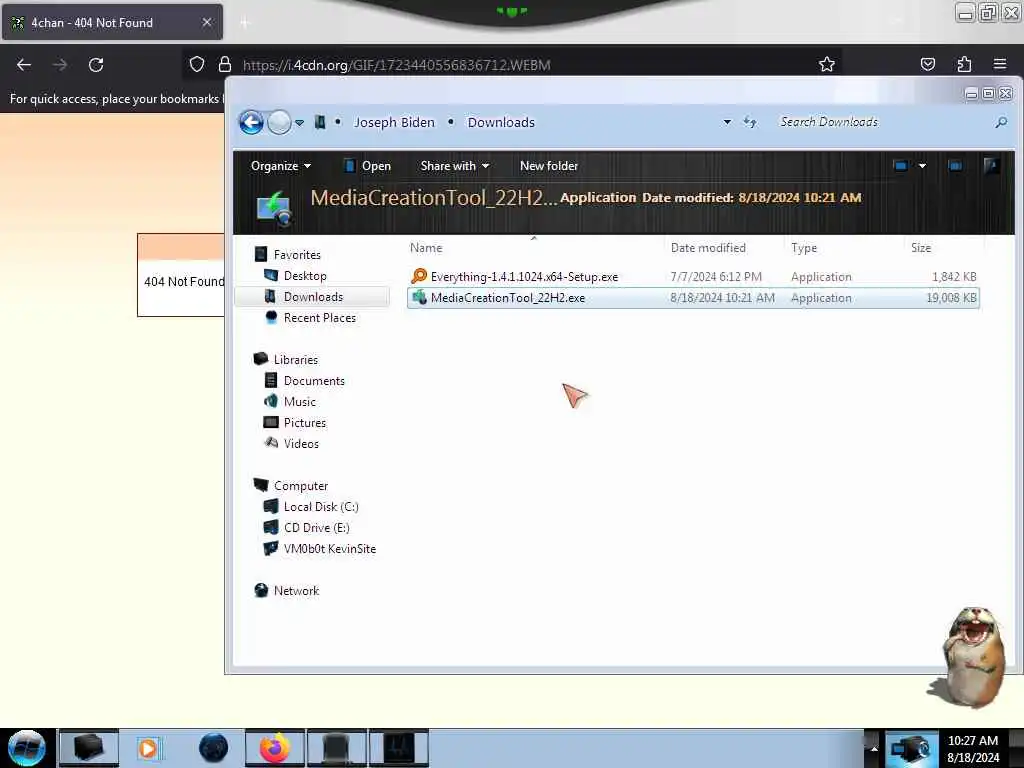Viewport: 1024px width, 768px height.
Task: Open the Documents library
Action: pos(313,381)
